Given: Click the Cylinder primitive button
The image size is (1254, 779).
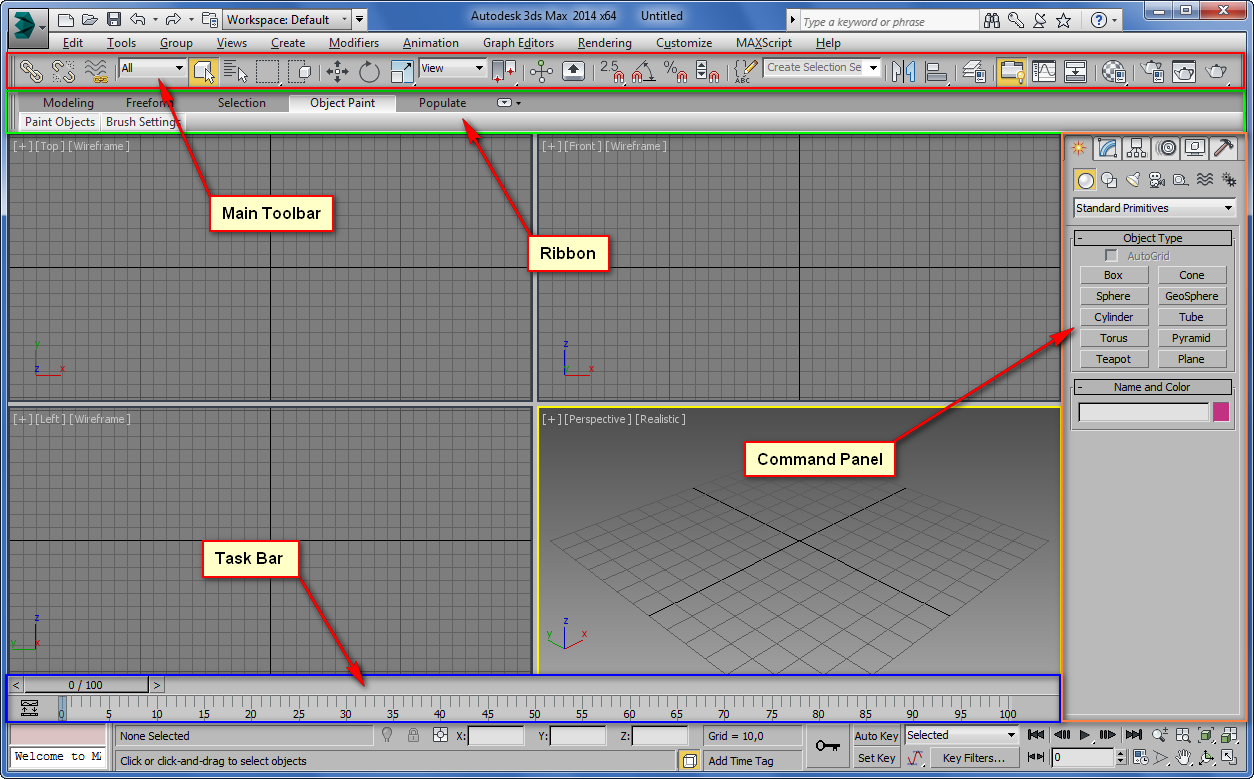Looking at the screenshot, I should coord(1113,317).
